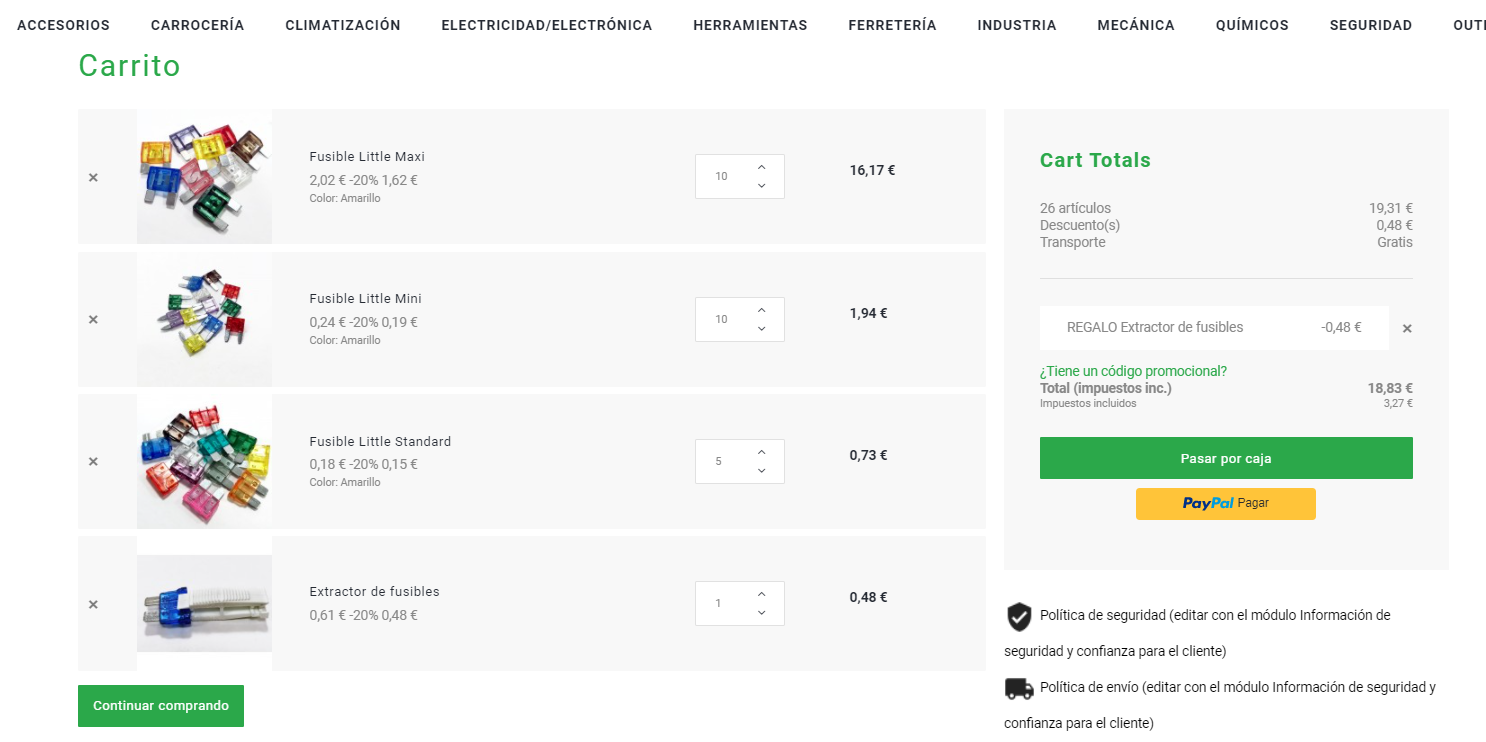Open the Químicos category menu
1486x742 pixels.
coord(1252,25)
